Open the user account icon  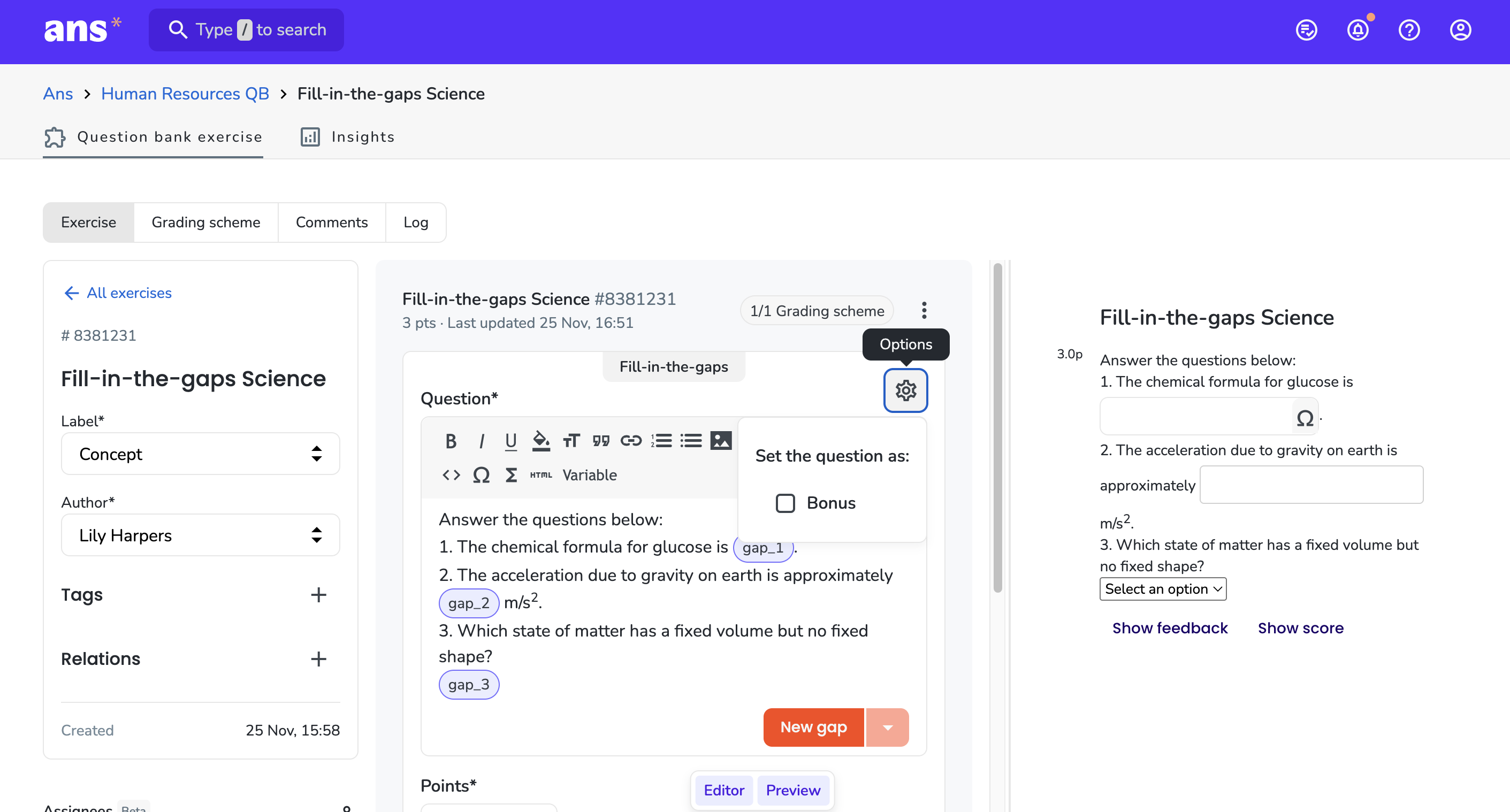pos(1460,30)
